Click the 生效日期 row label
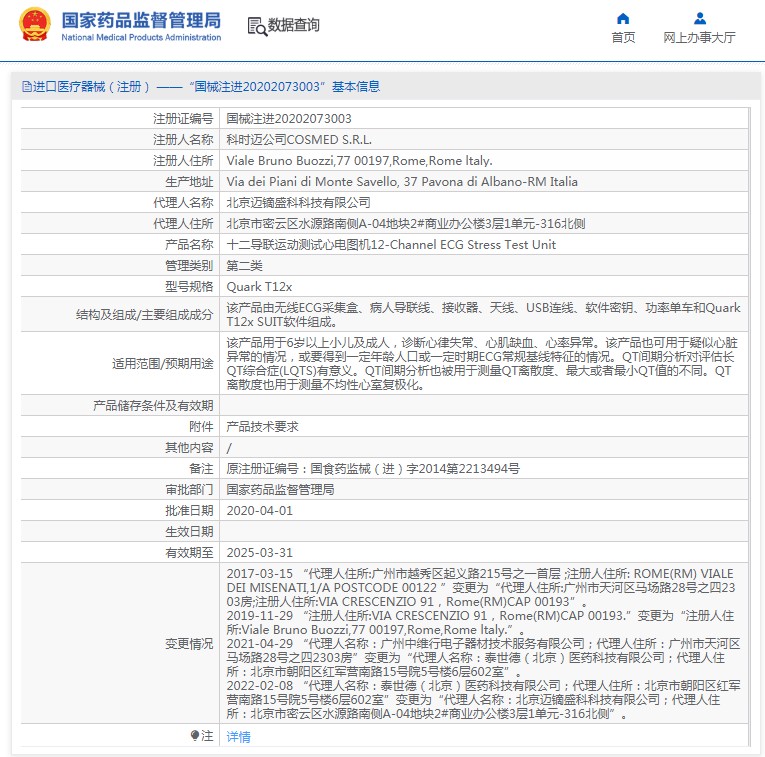765x757 pixels. [x=189, y=532]
